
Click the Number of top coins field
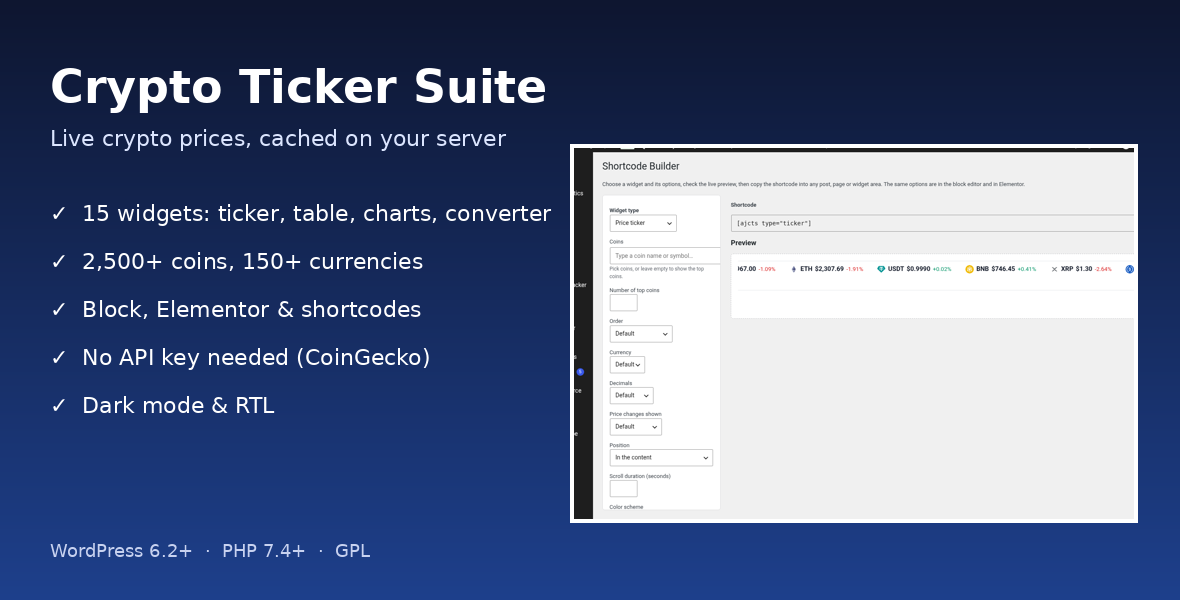click(x=623, y=303)
